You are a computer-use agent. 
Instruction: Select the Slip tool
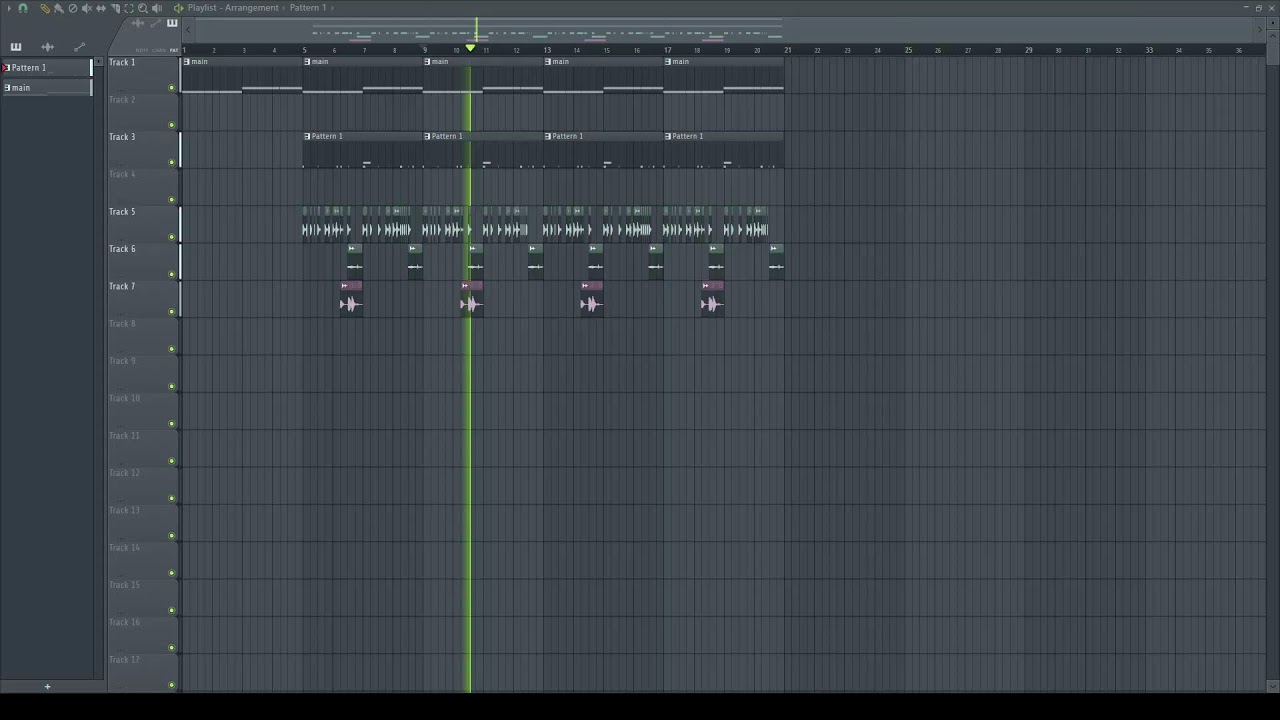(101, 8)
